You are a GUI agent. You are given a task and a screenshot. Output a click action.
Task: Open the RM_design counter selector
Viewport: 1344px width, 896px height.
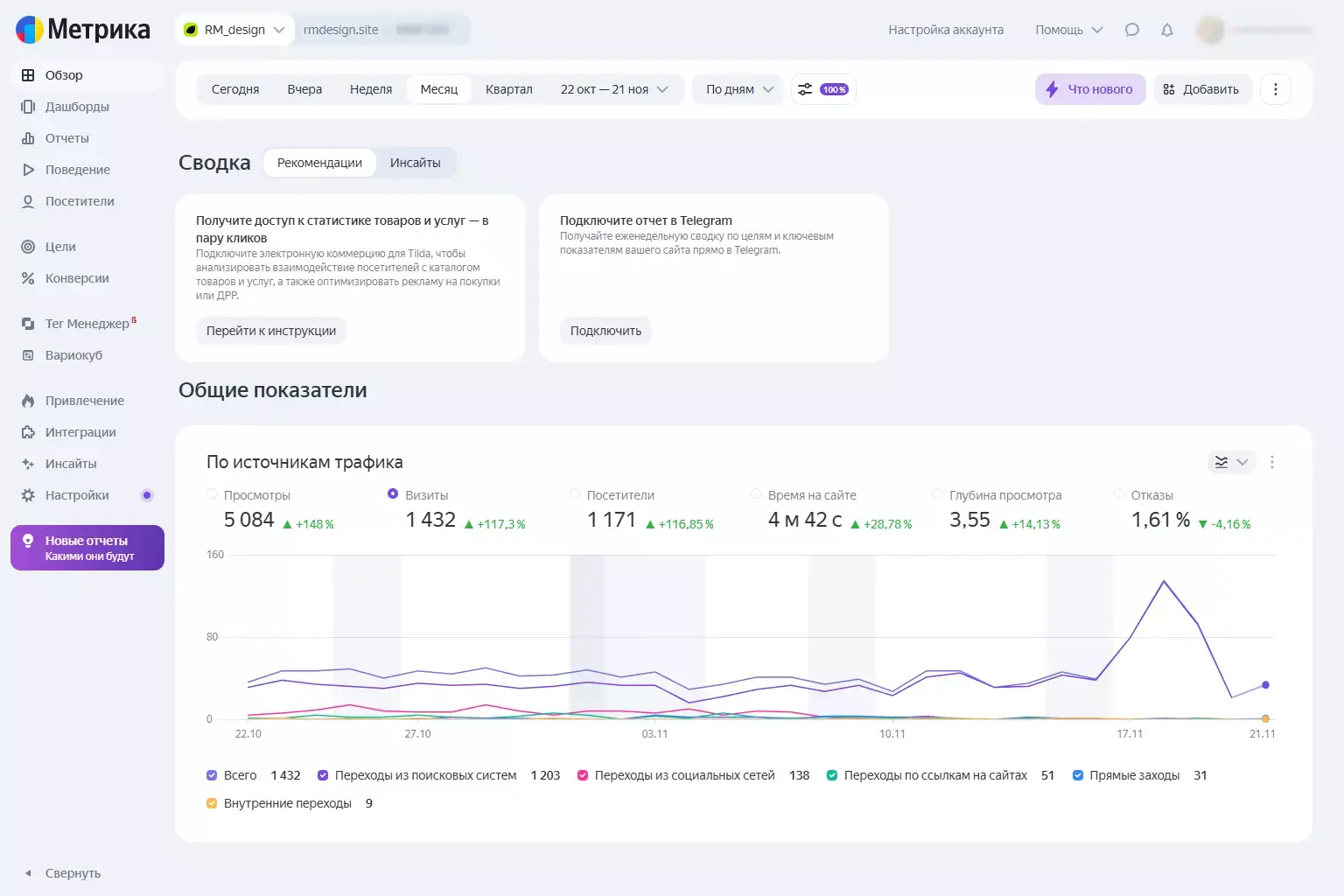(x=234, y=29)
